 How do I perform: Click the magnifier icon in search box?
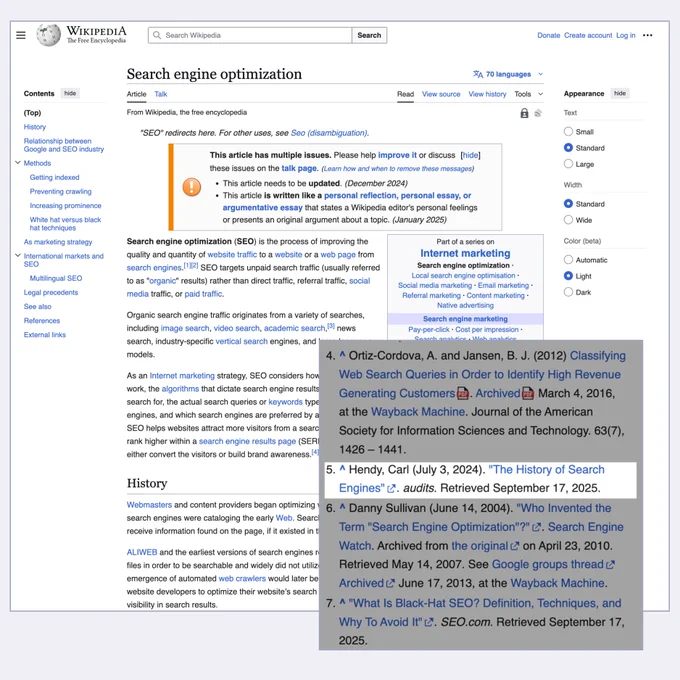coord(157,35)
